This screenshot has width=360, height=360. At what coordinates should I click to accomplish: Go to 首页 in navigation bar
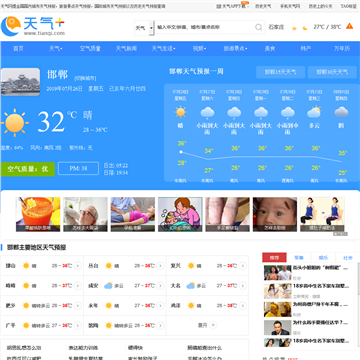point(18,49)
